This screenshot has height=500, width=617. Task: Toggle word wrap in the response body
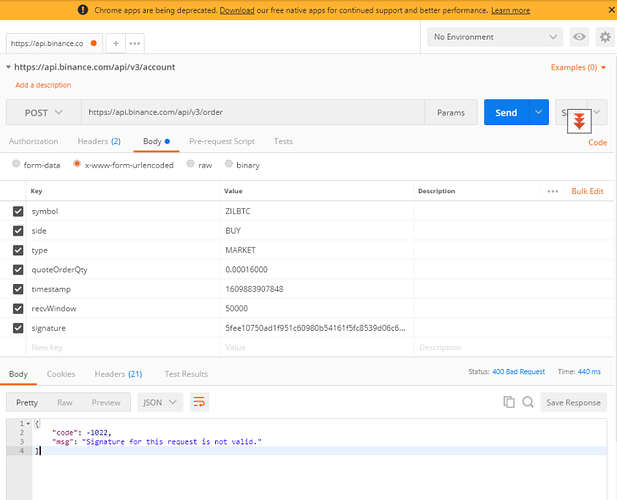[x=200, y=402]
